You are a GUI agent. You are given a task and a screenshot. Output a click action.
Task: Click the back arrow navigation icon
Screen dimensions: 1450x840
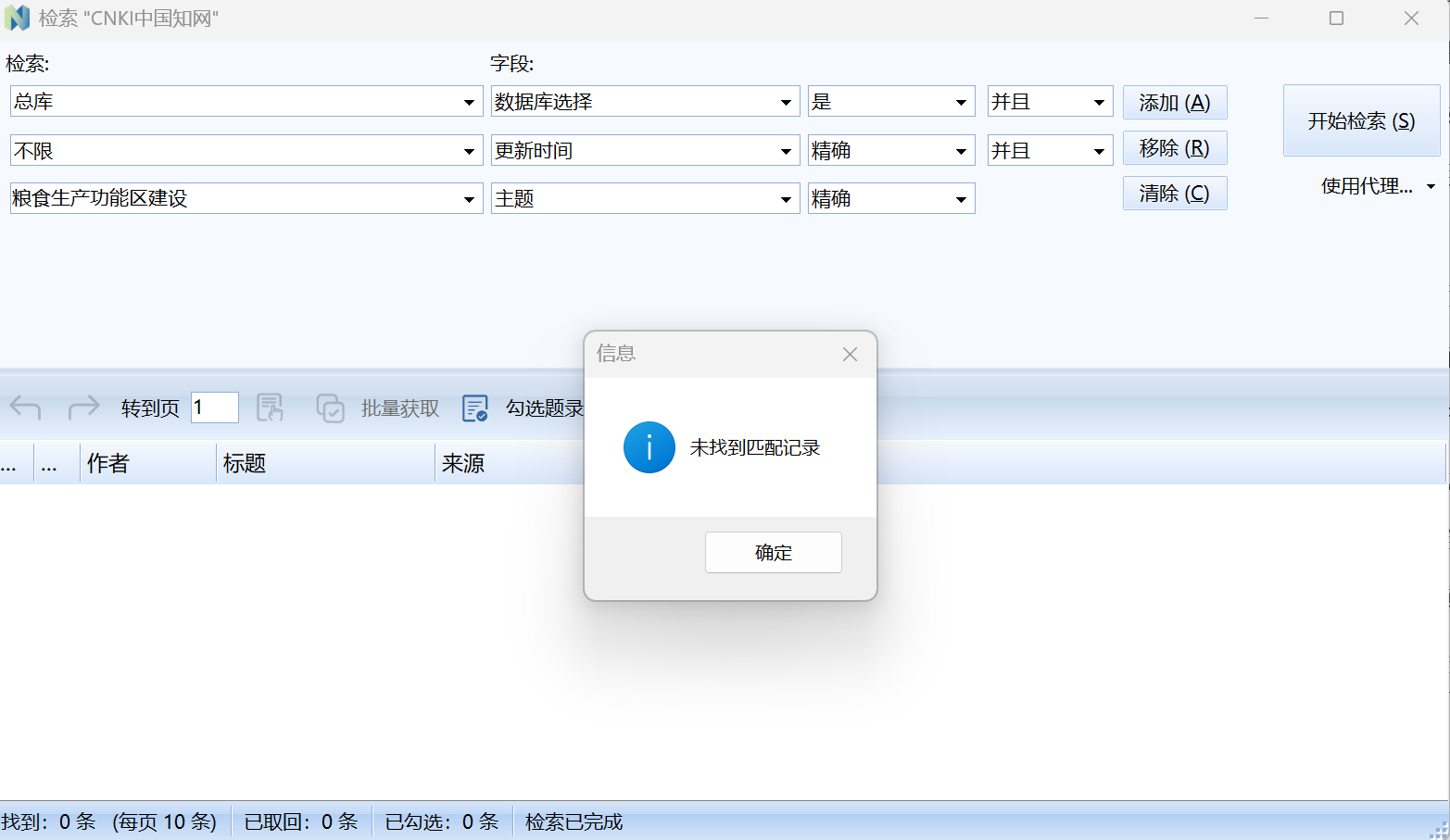tap(25, 407)
